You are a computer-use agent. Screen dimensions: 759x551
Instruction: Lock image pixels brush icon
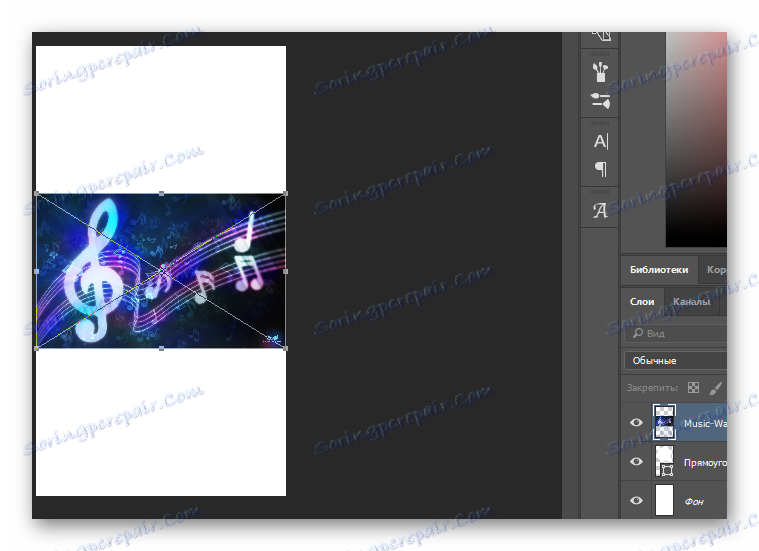pos(716,387)
